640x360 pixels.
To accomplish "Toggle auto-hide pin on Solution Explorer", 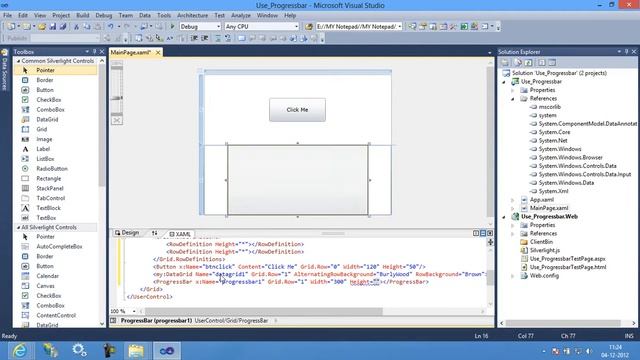I will coord(627,51).
